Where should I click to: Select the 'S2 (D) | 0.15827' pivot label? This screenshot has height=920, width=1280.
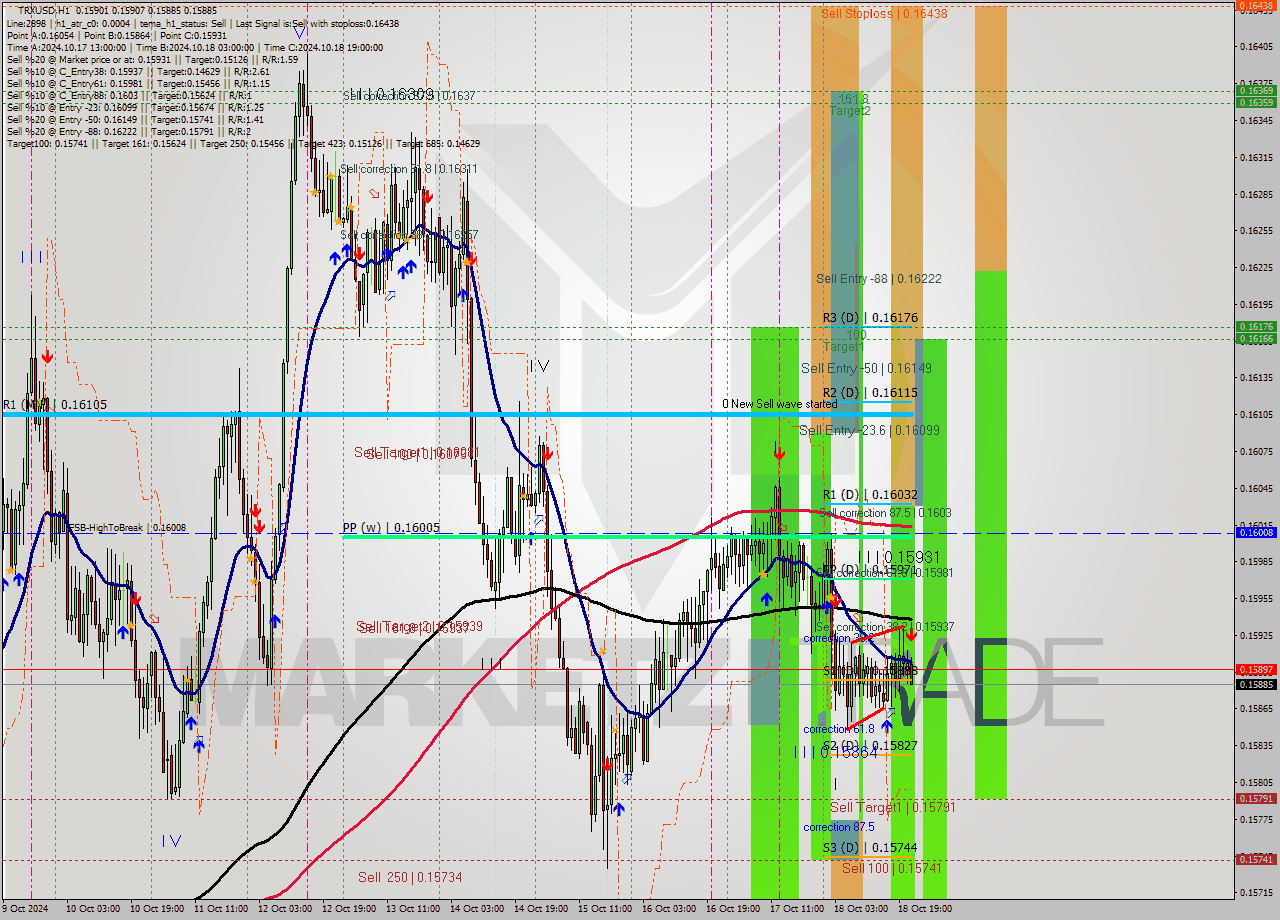870,746
